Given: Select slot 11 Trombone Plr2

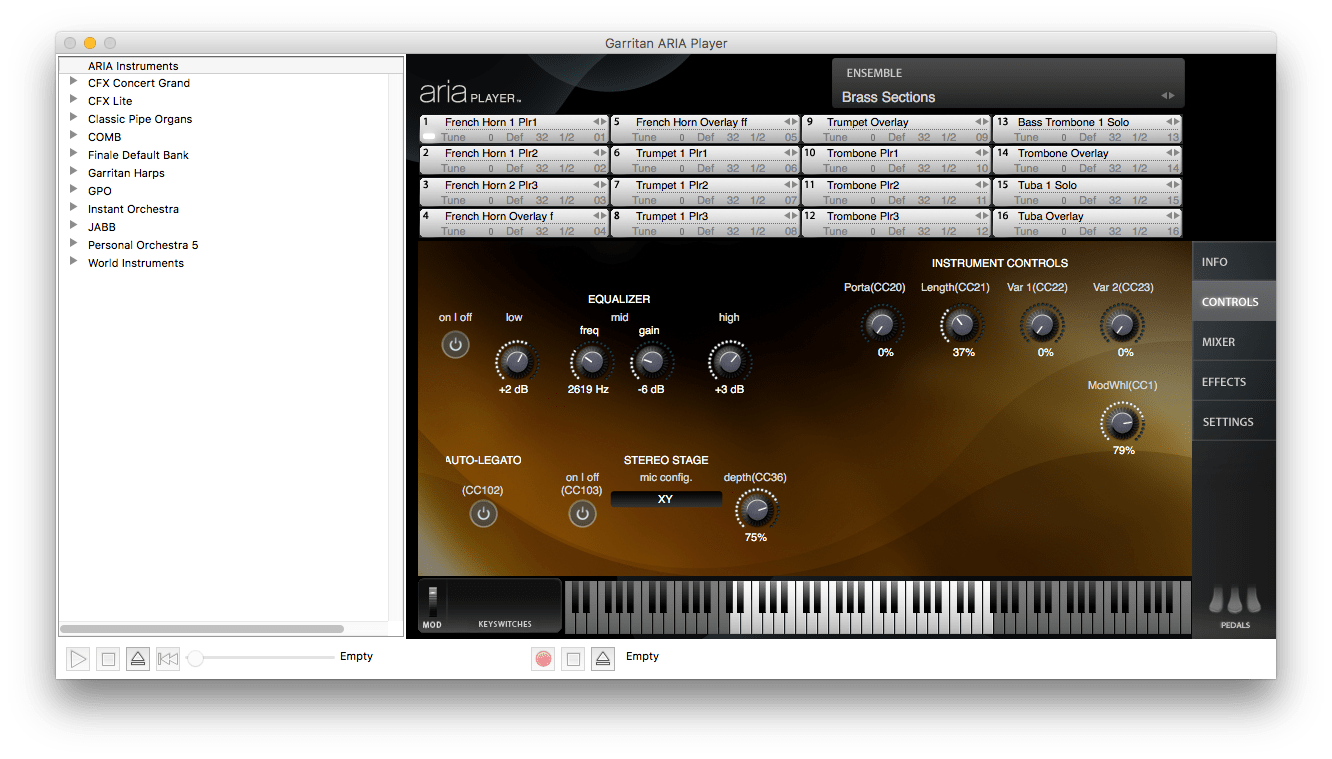Looking at the screenshot, I should pos(896,192).
